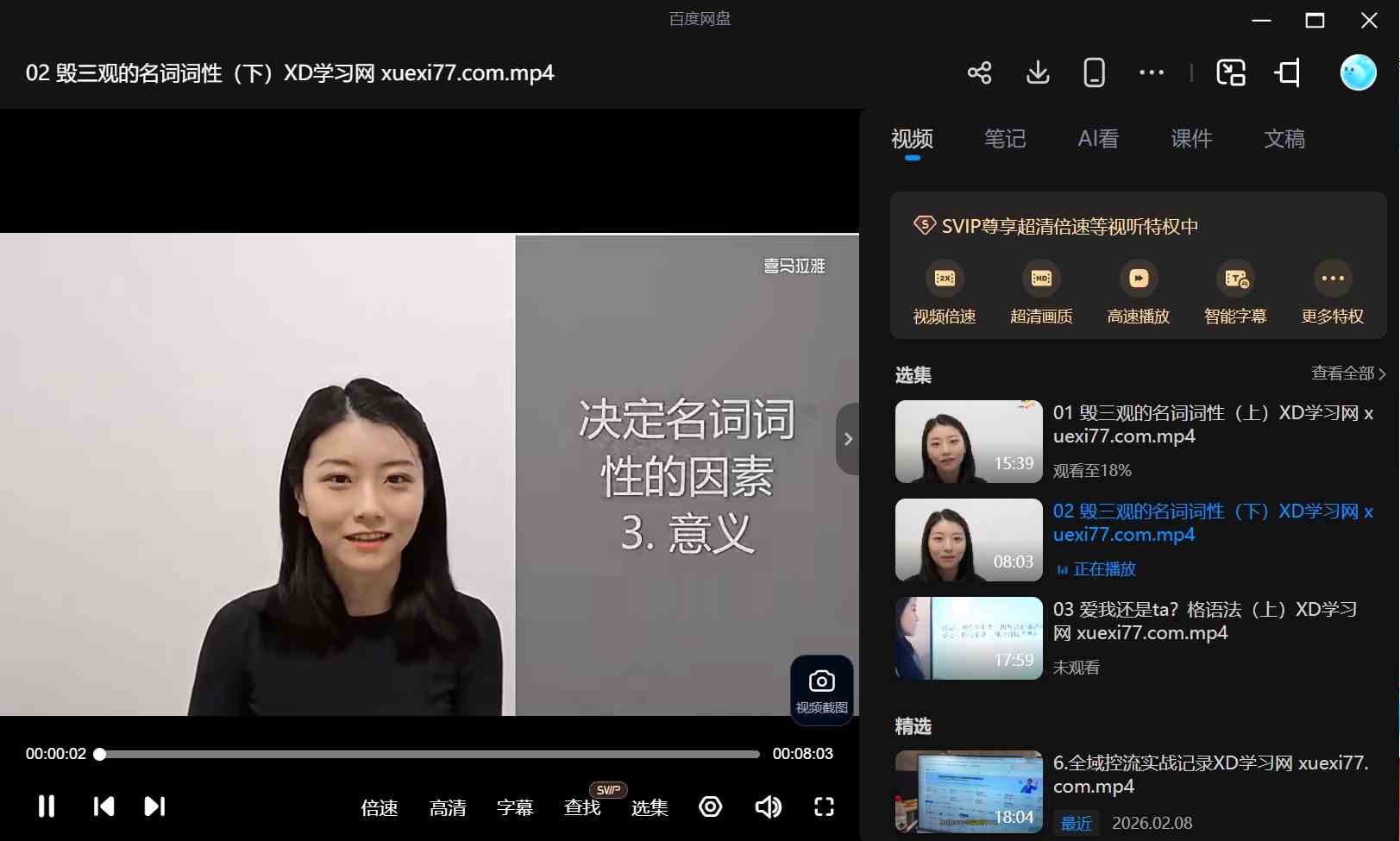The height and width of the screenshot is (841, 1400).
Task: Open the 倍速 playback speed menu
Action: 380,807
